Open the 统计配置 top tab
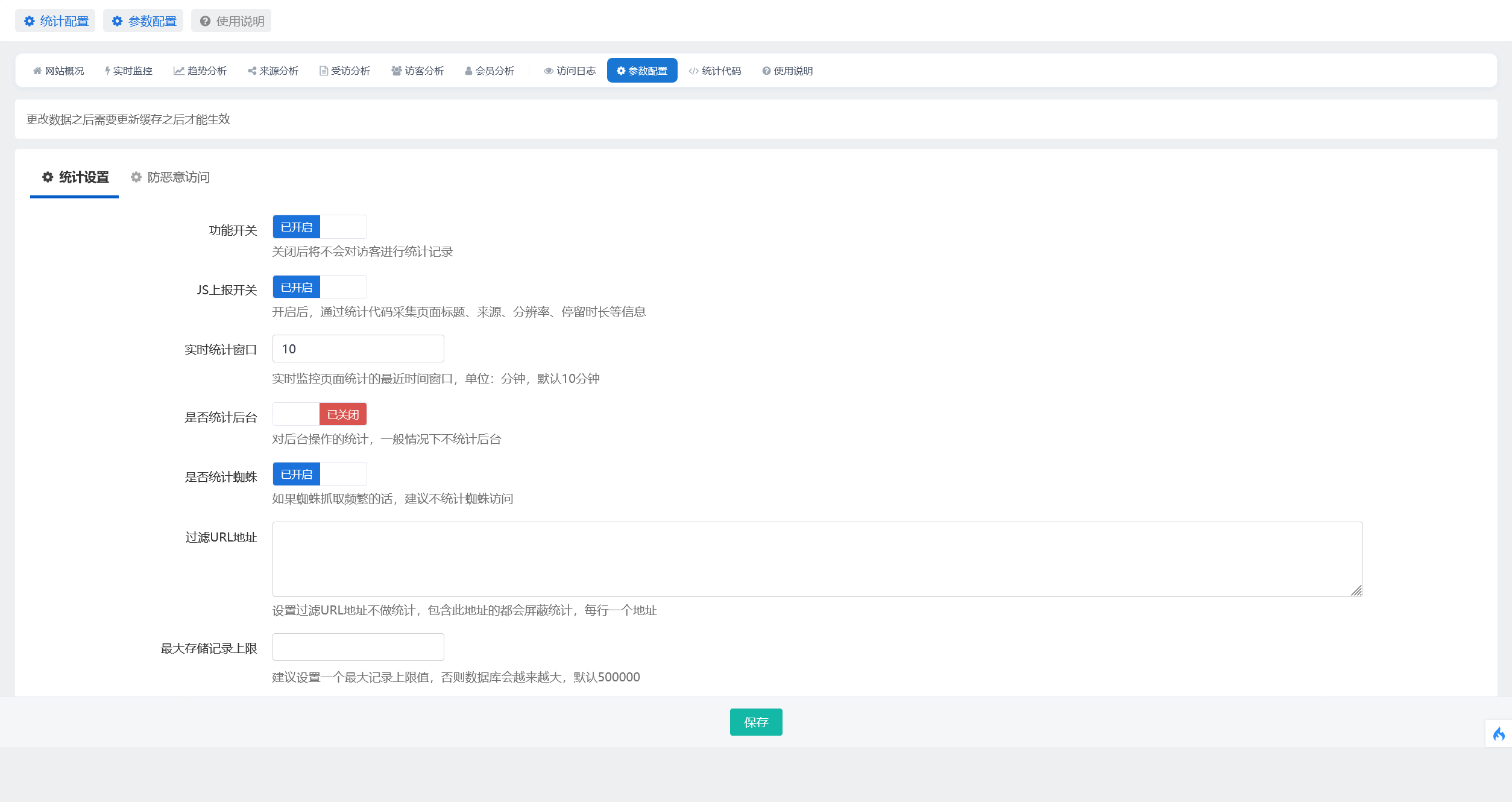This screenshot has width=1512, height=802. [x=55, y=21]
